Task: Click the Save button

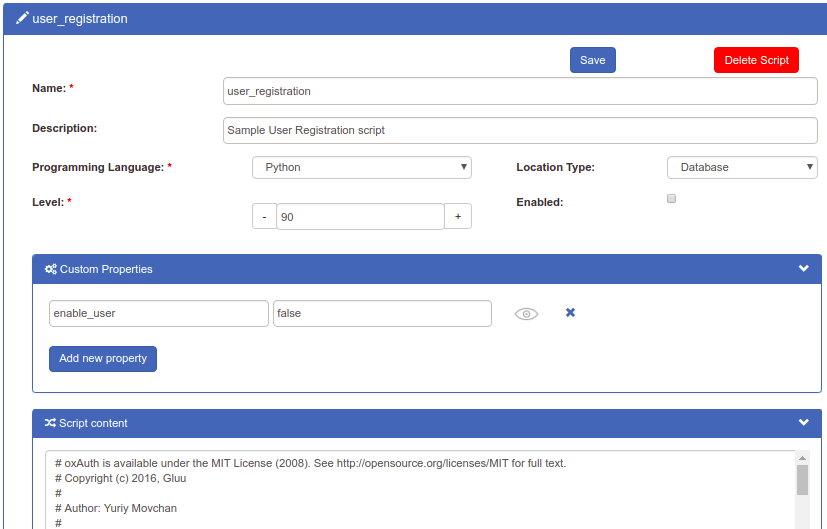Action: pos(592,60)
